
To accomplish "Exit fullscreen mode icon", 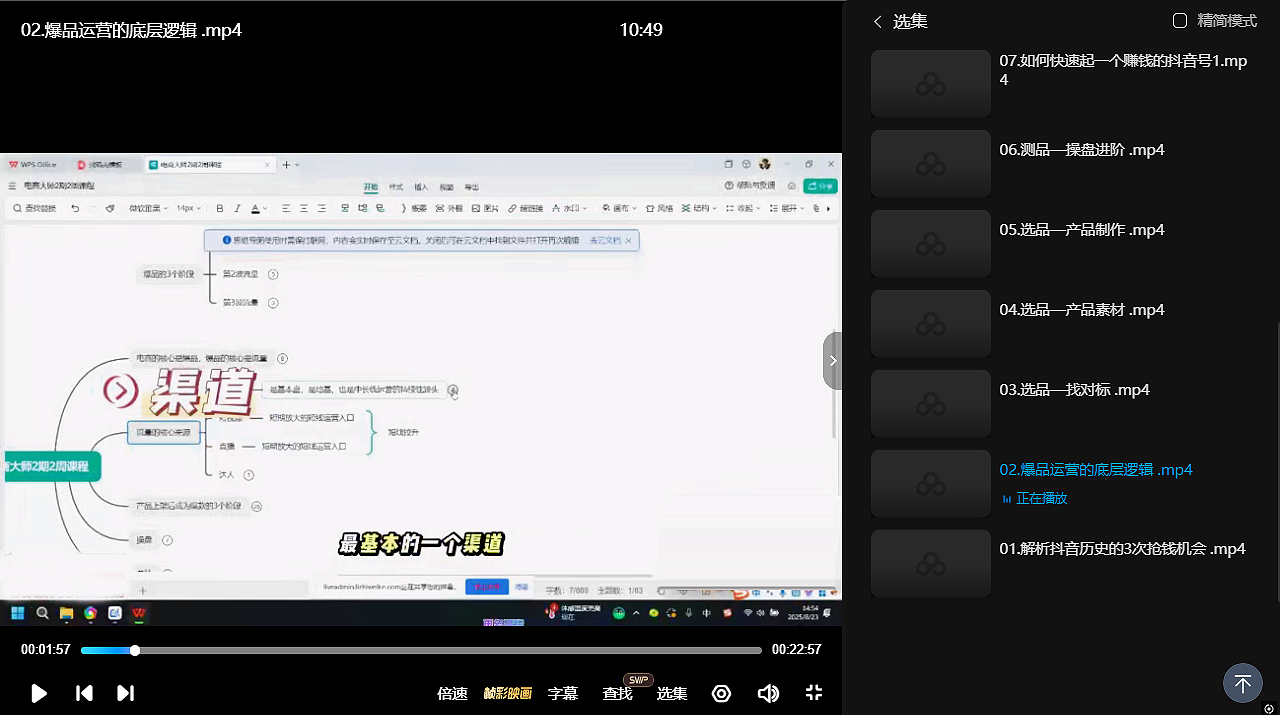I will pos(814,693).
